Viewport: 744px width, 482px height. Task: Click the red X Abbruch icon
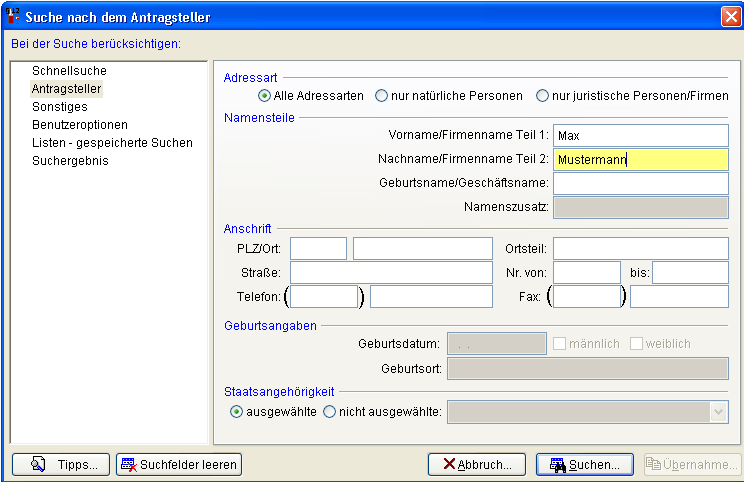point(450,464)
